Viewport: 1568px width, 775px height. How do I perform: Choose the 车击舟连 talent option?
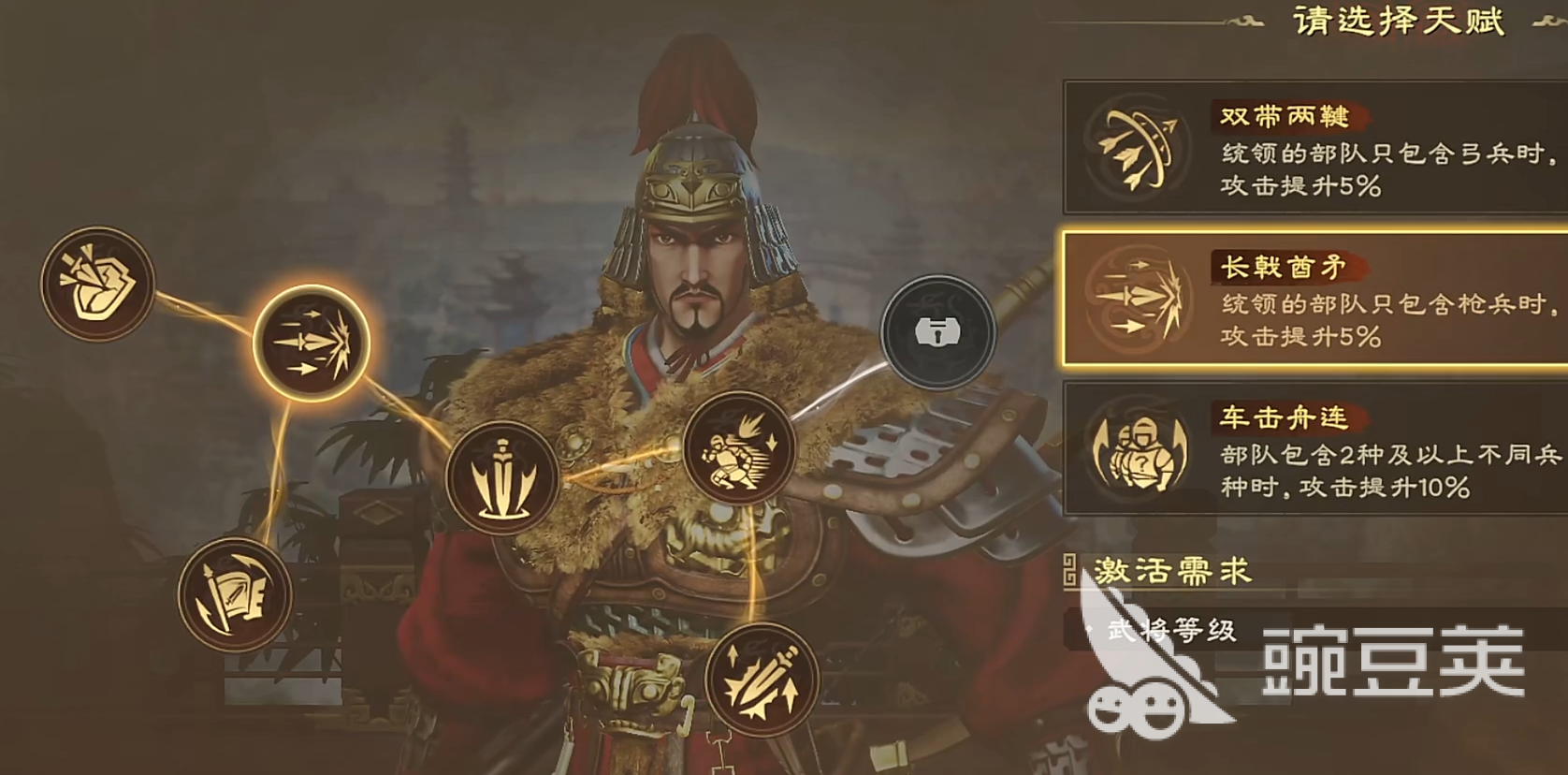pos(1315,448)
